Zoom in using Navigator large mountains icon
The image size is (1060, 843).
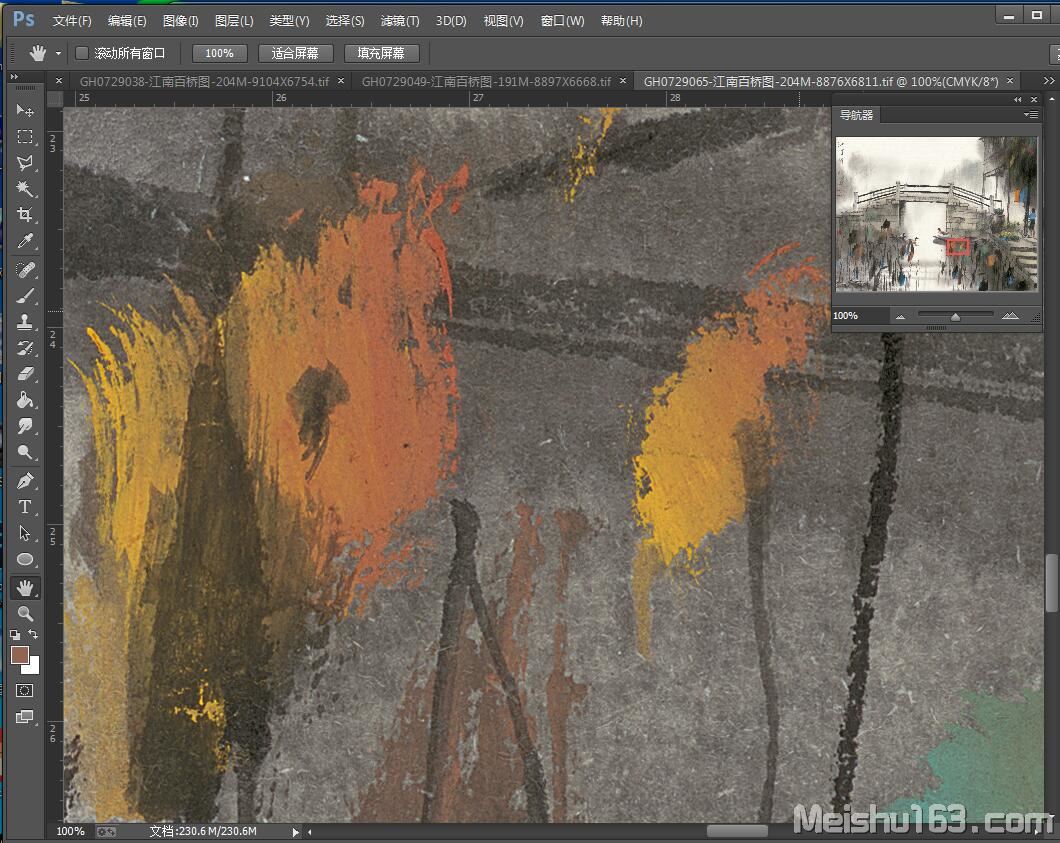1010,316
